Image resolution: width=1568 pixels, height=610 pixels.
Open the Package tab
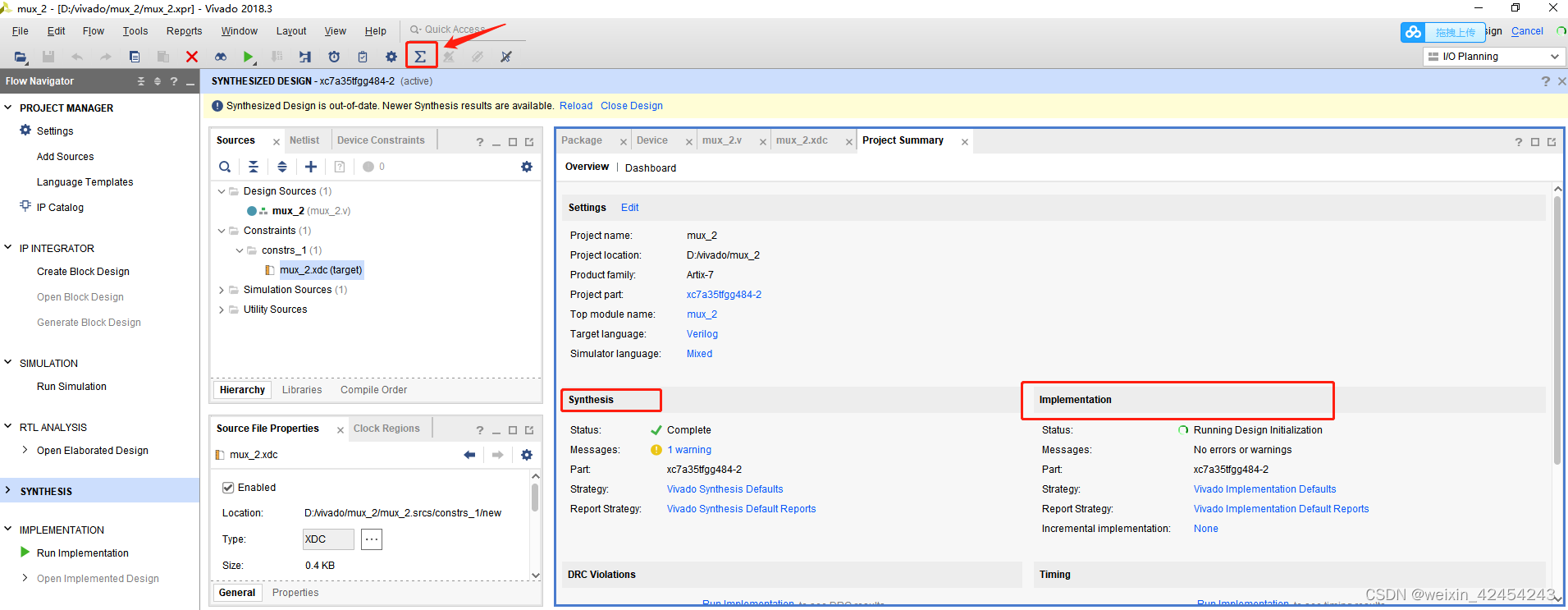point(582,140)
